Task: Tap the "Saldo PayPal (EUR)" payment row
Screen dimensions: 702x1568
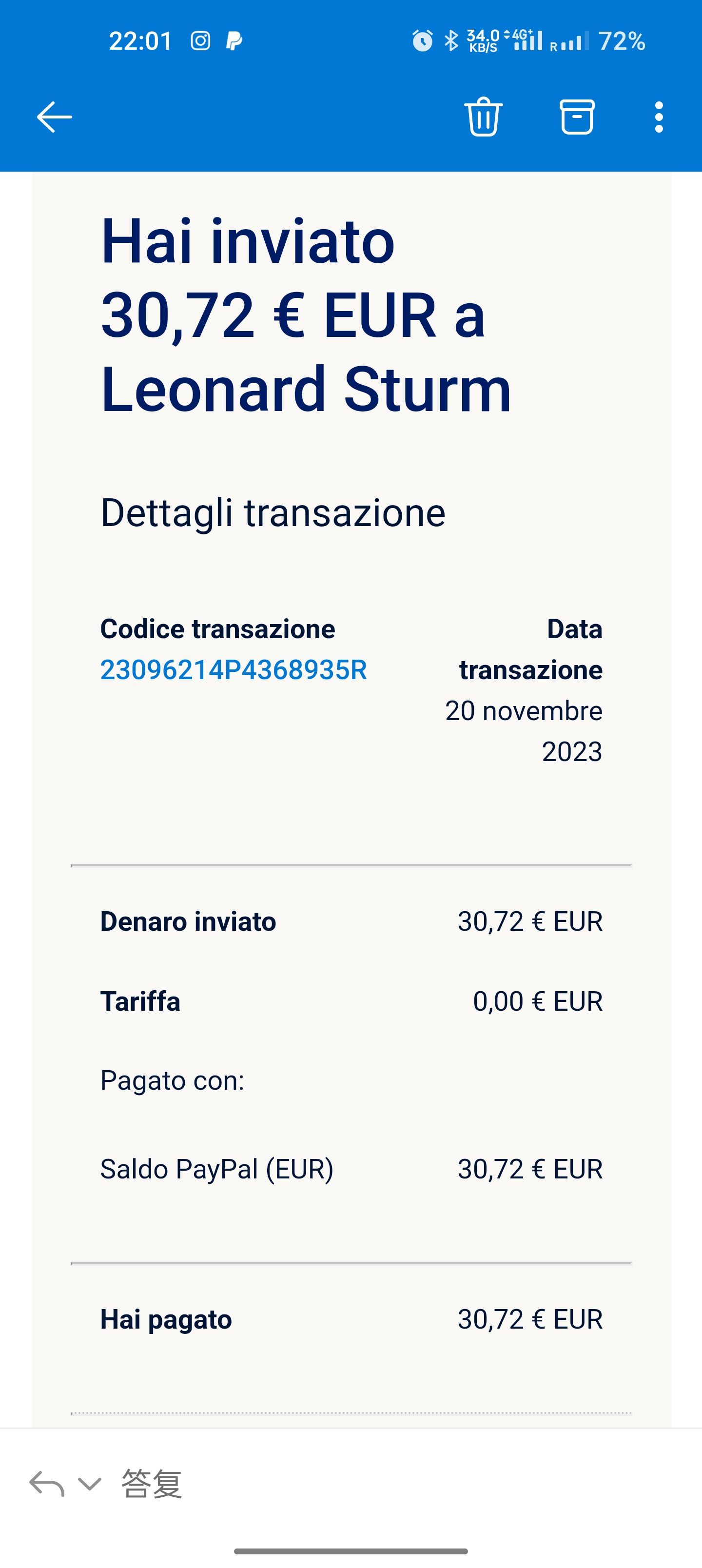Action: point(217,1169)
